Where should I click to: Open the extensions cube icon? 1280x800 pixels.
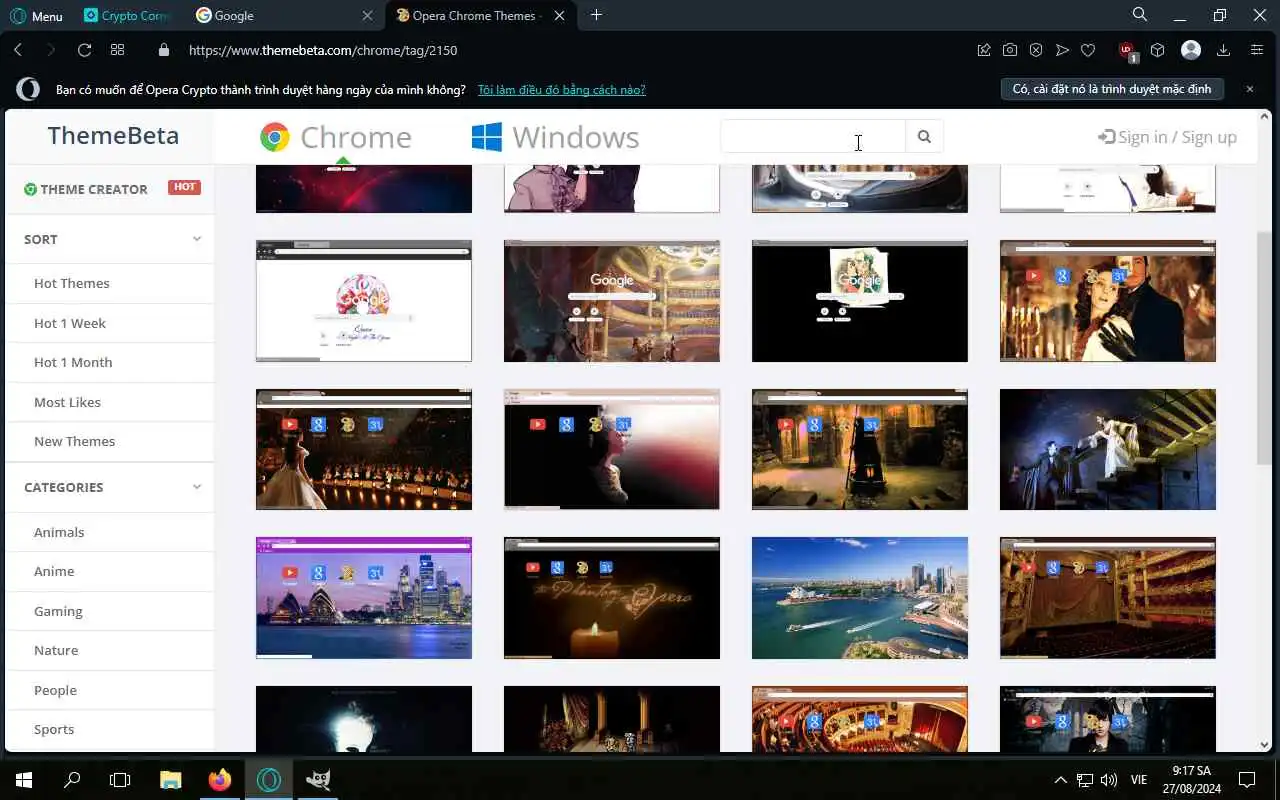click(x=1157, y=50)
